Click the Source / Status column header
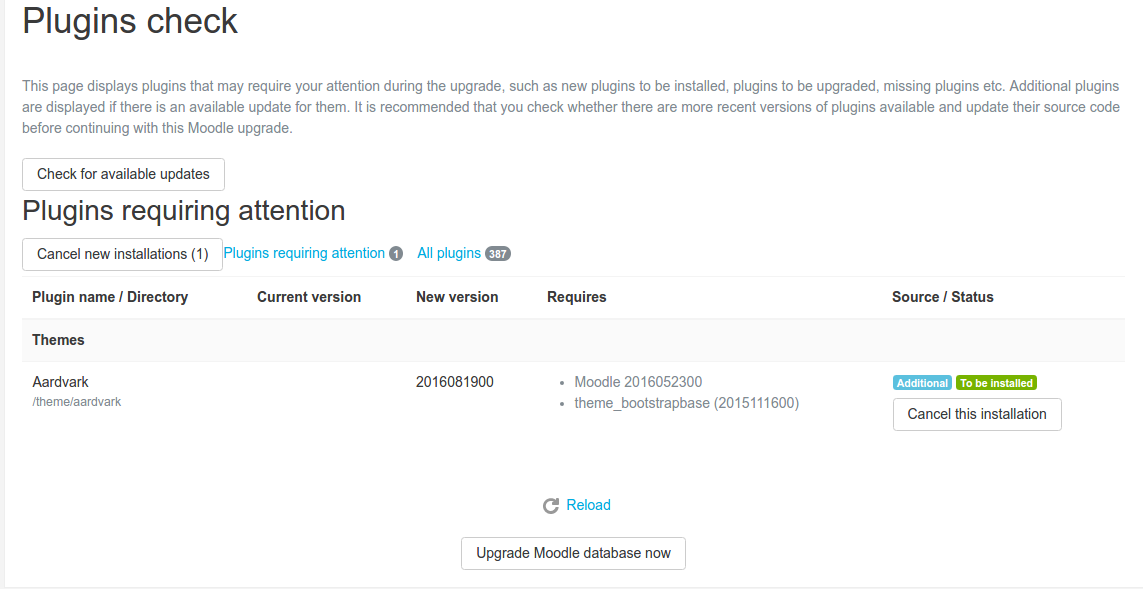 [942, 297]
